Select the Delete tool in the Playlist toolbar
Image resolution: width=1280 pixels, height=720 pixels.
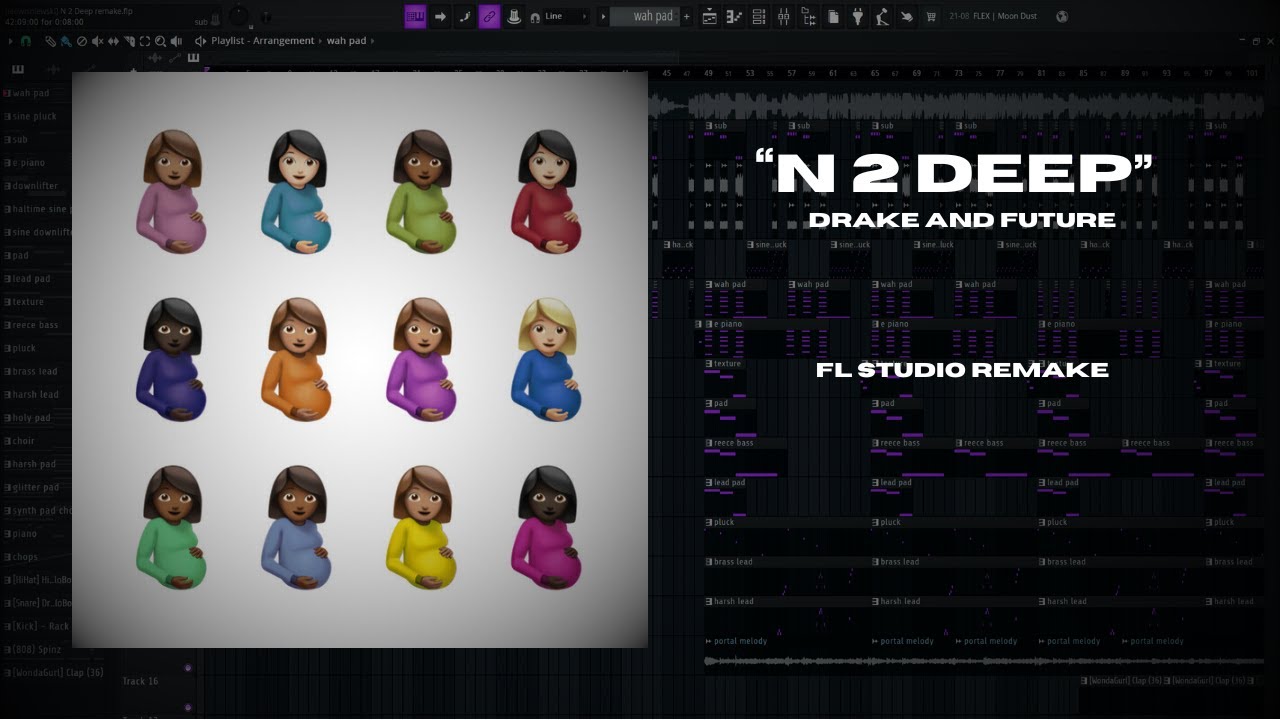pyautogui.click(x=82, y=41)
